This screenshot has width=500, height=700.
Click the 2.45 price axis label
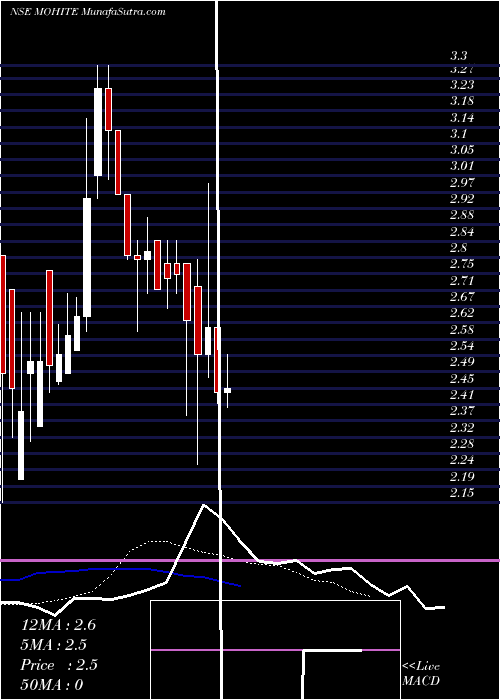462,379
